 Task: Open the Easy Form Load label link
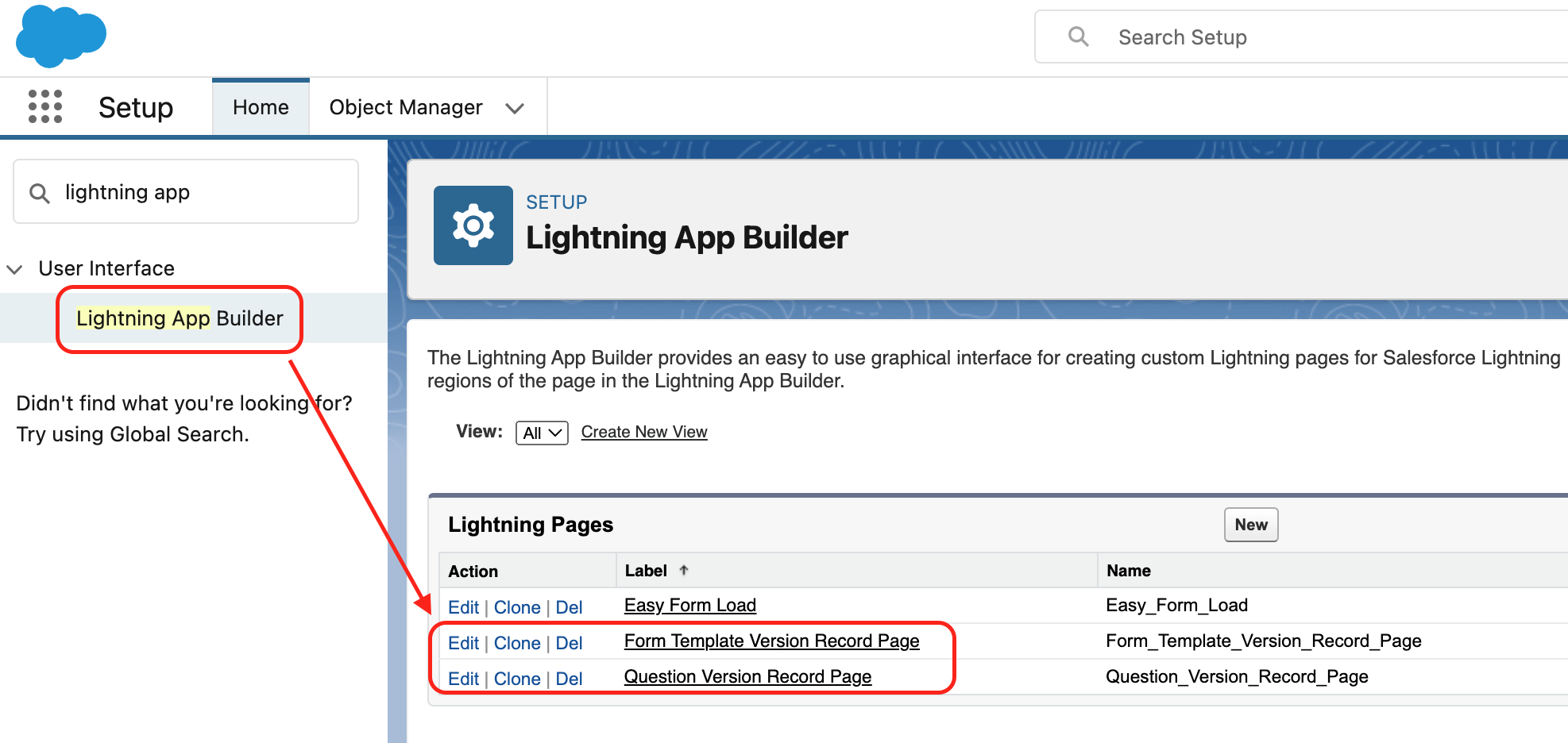(x=690, y=606)
